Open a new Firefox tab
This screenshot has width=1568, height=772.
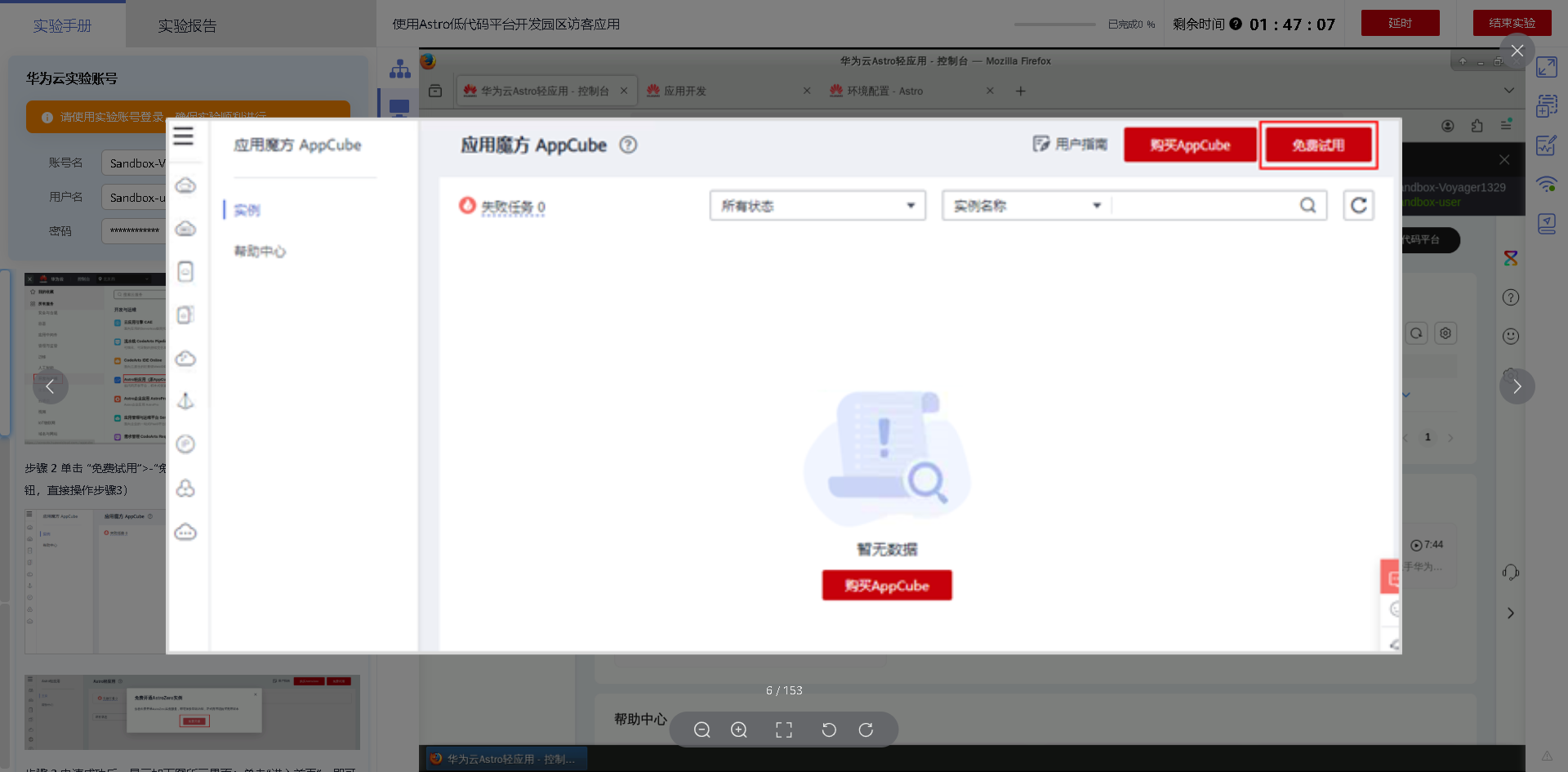point(1020,91)
